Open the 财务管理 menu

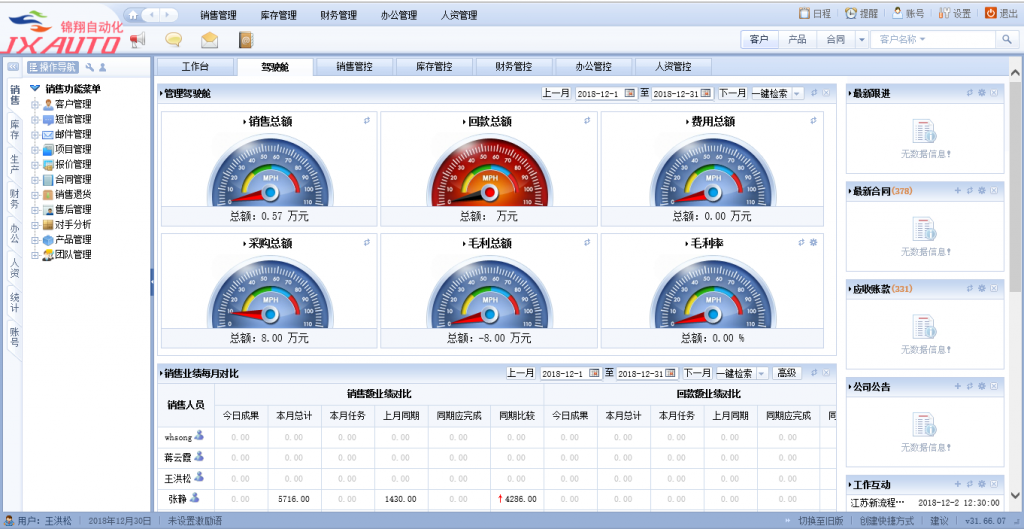[338, 15]
